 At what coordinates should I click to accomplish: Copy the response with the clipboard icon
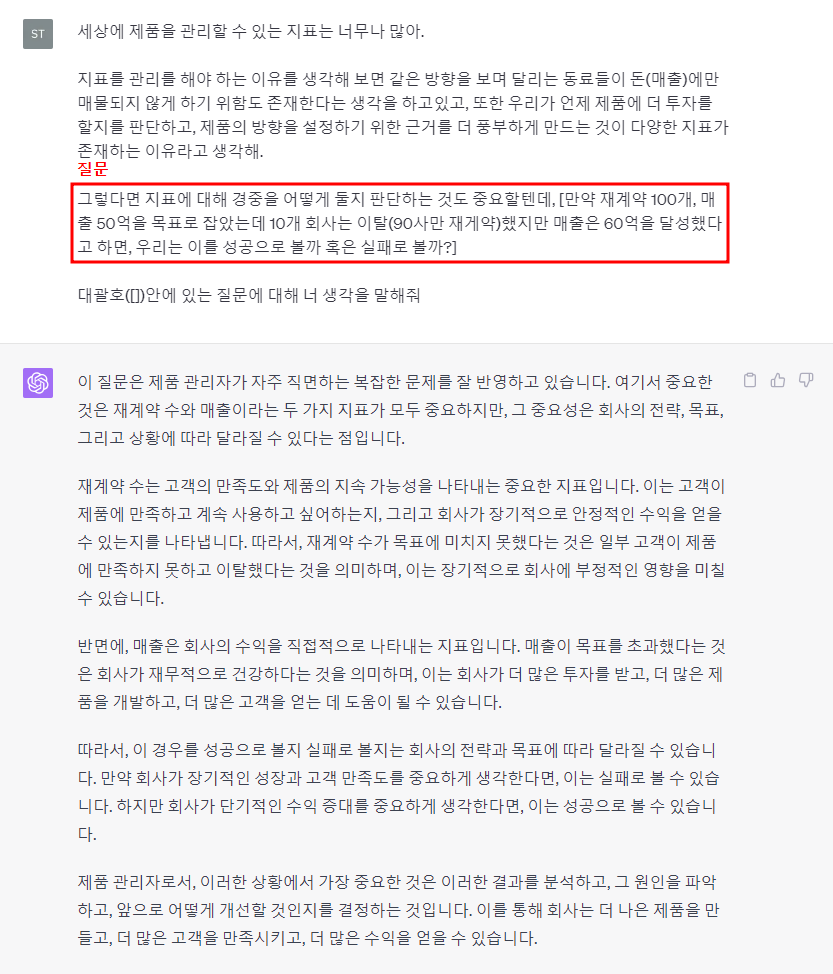click(x=750, y=380)
